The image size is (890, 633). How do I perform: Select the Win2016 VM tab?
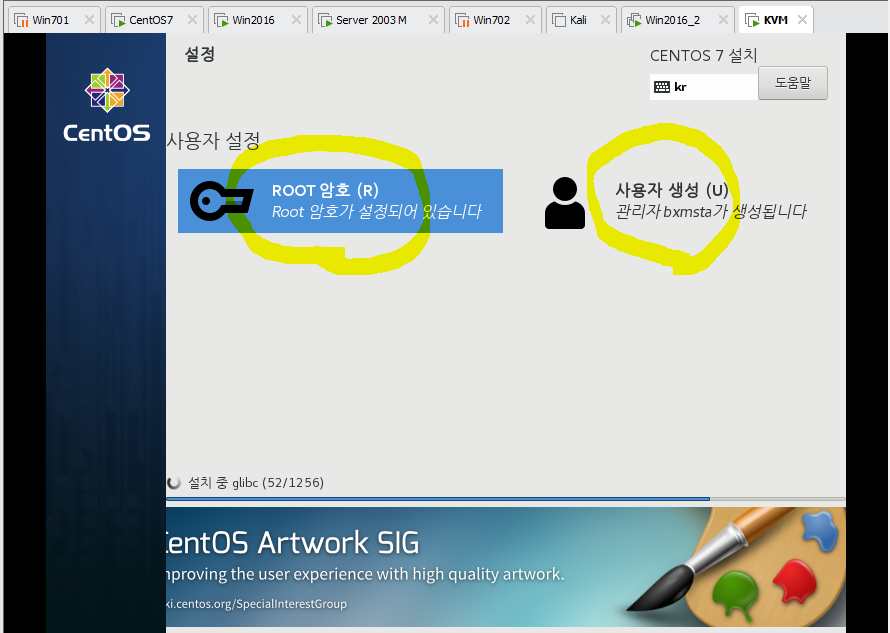click(x=258, y=20)
